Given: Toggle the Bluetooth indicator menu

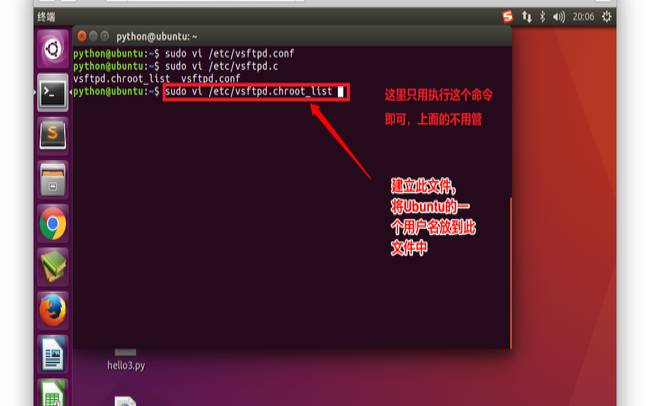Looking at the screenshot, I should [542, 17].
